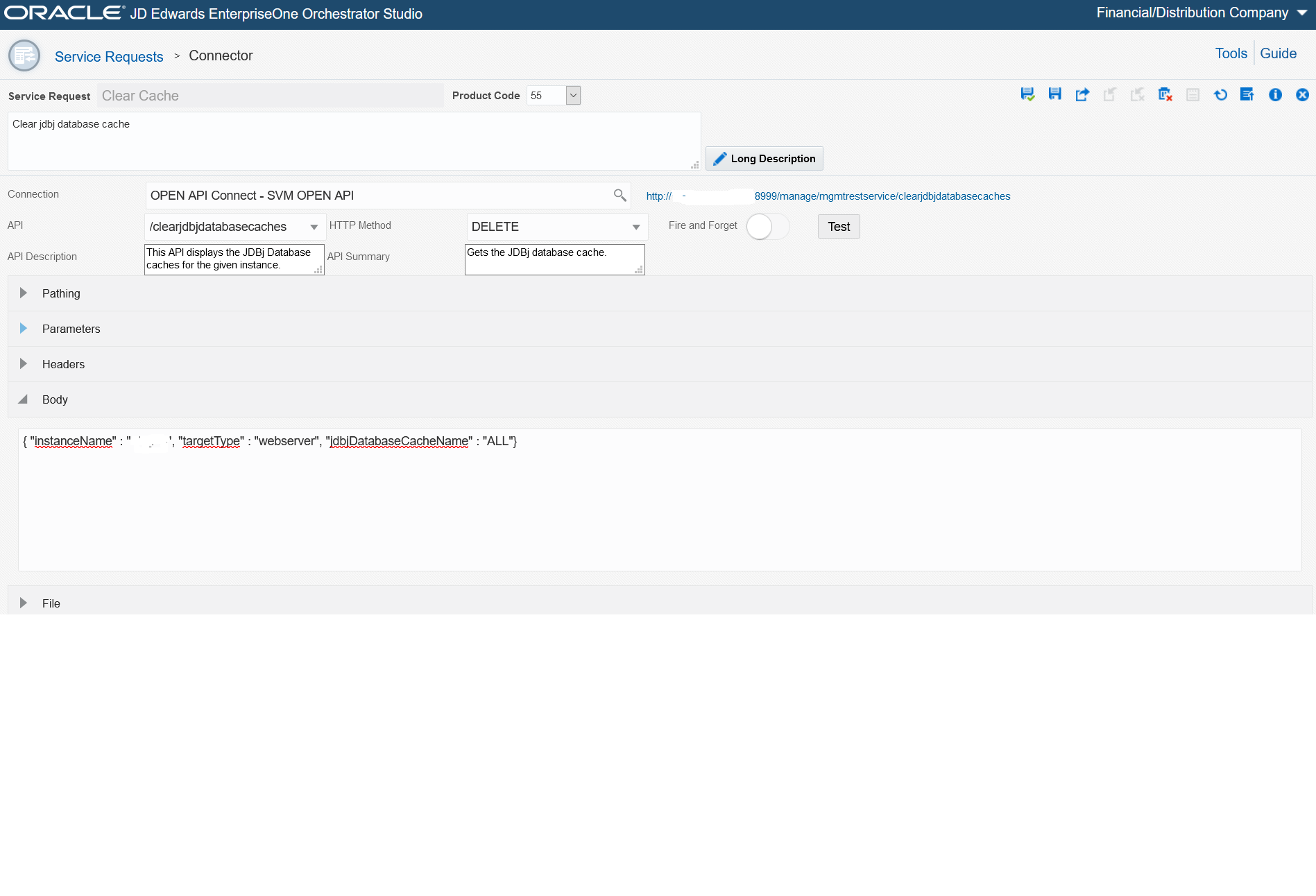The height and width of the screenshot is (896, 1316).
Task: Click the Fire and Forget label
Action: 703,225
